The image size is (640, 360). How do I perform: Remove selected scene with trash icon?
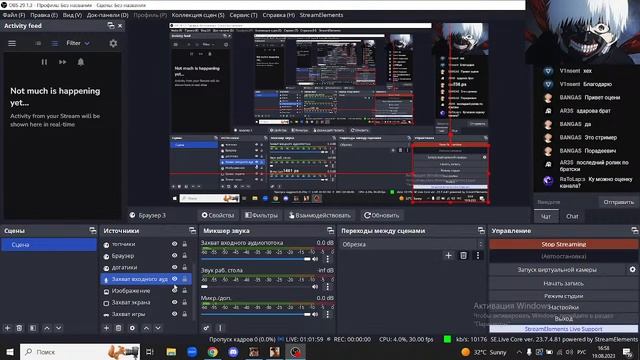[19, 328]
